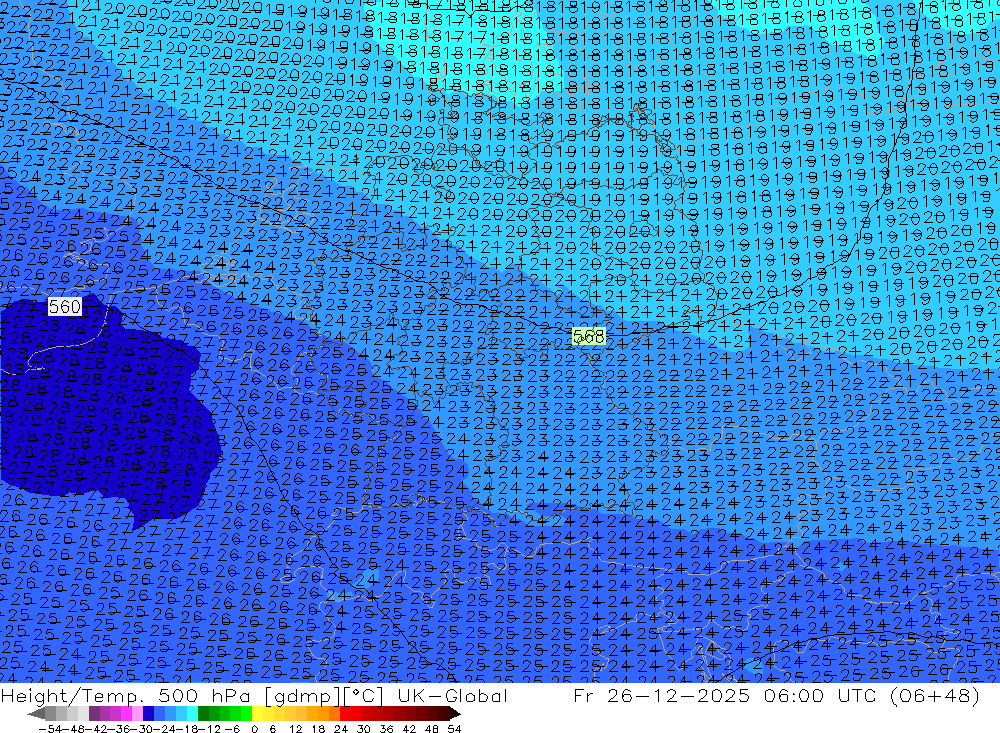Screen dimensions: 1000x733
Task: Click the 568 contour height label
Action: (589, 336)
